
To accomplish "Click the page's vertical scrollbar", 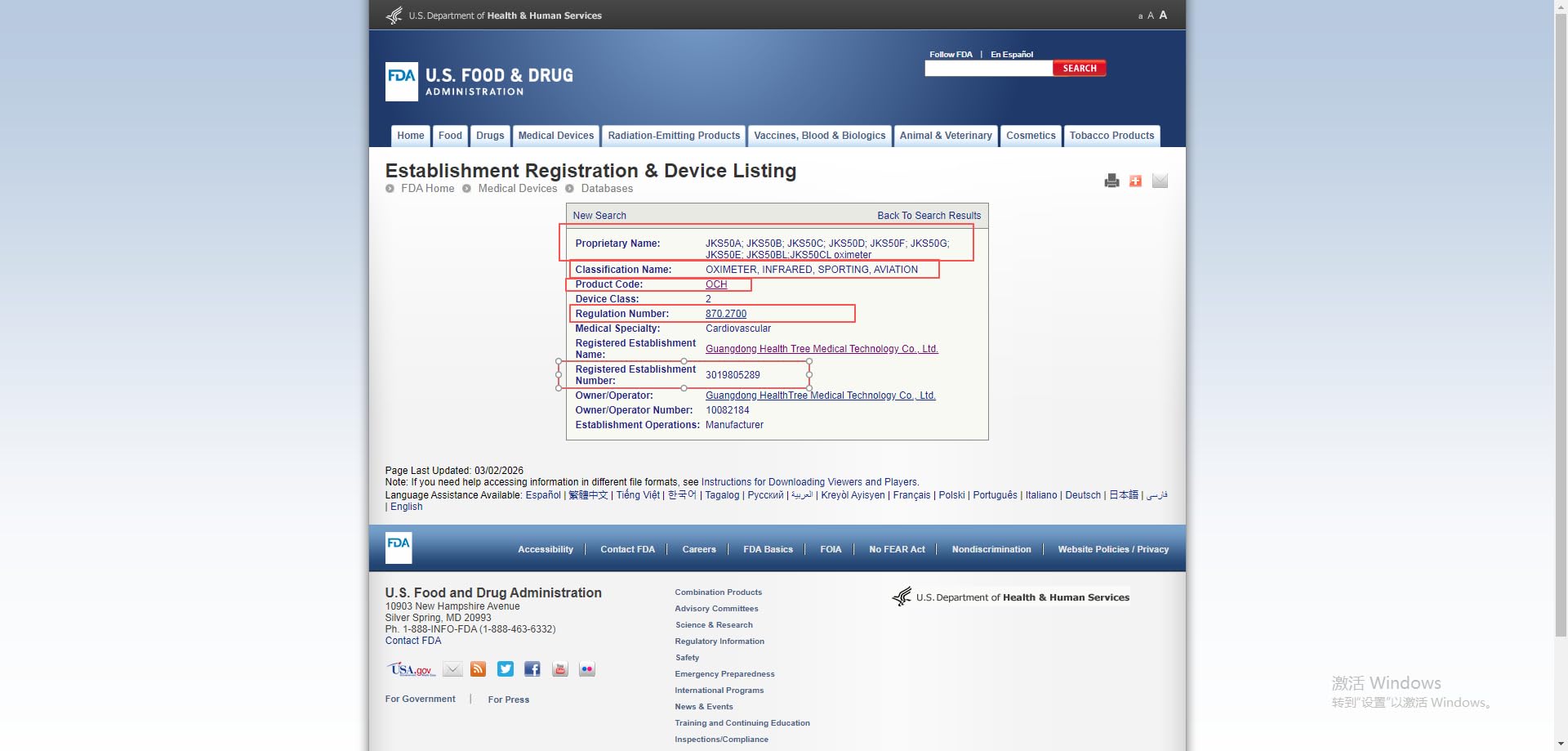I will (x=1561, y=327).
